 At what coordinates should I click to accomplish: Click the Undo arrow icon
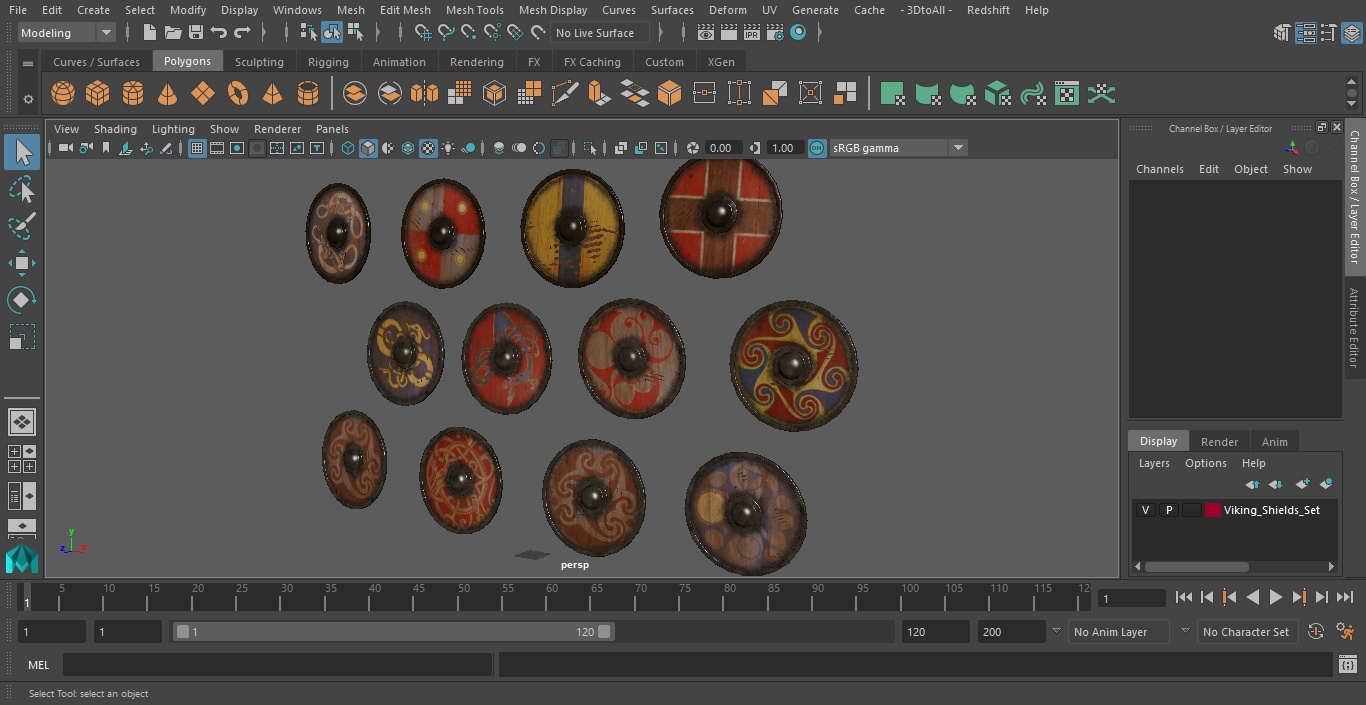219,33
